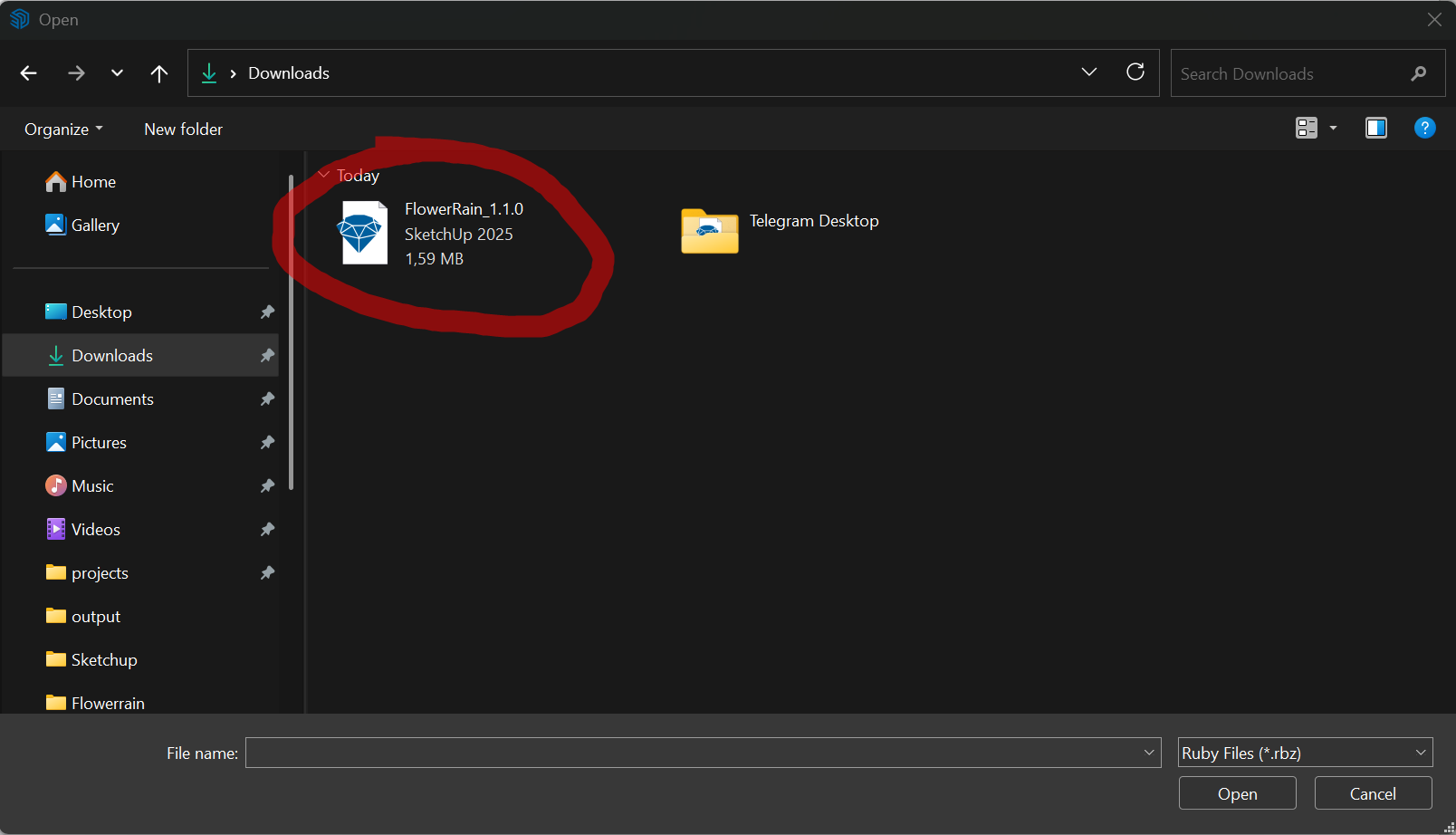This screenshot has width=1456, height=835.
Task: Click the Back navigation arrow
Action: (x=29, y=73)
